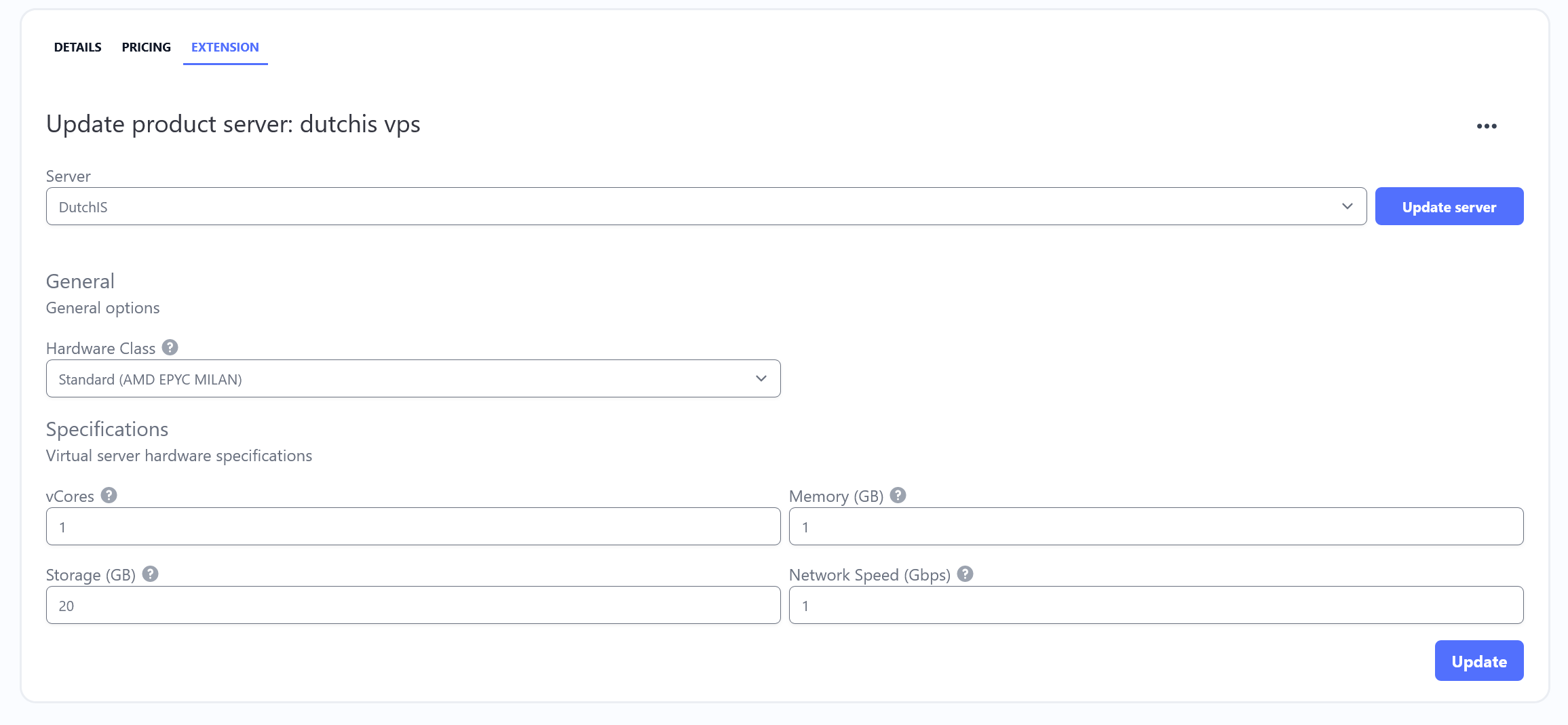Focus the vCores input field
Viewport: 1568px width, 725px height.
click(x=413, y=526)
